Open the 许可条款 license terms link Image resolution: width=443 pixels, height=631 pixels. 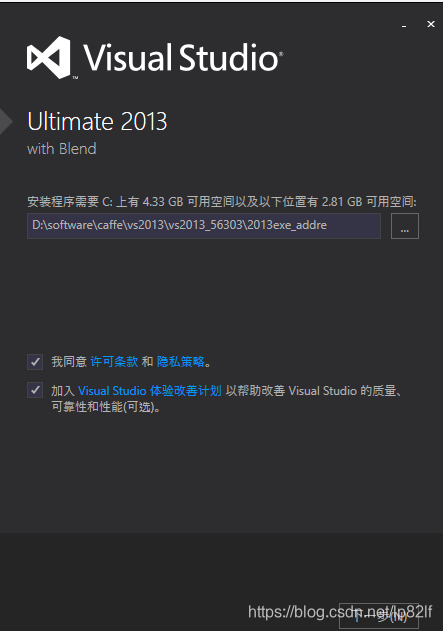[x=114, y=362]
